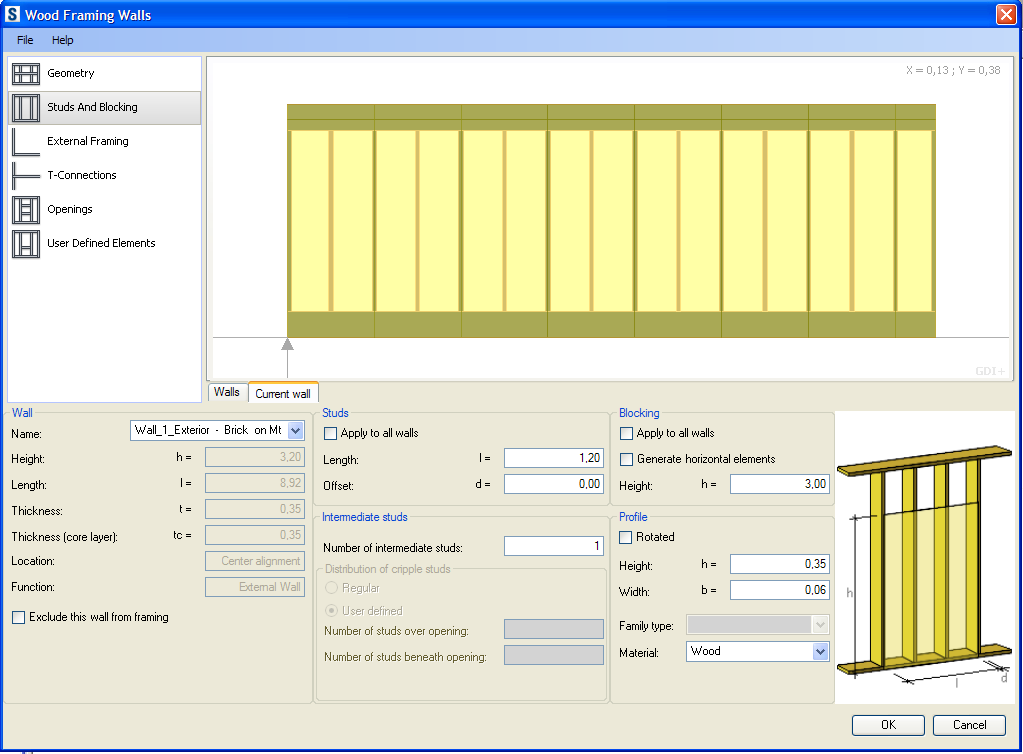This screenshot has width=1023, height=754.
Task: Open the Geometry section icon
Action: [26, 74]
